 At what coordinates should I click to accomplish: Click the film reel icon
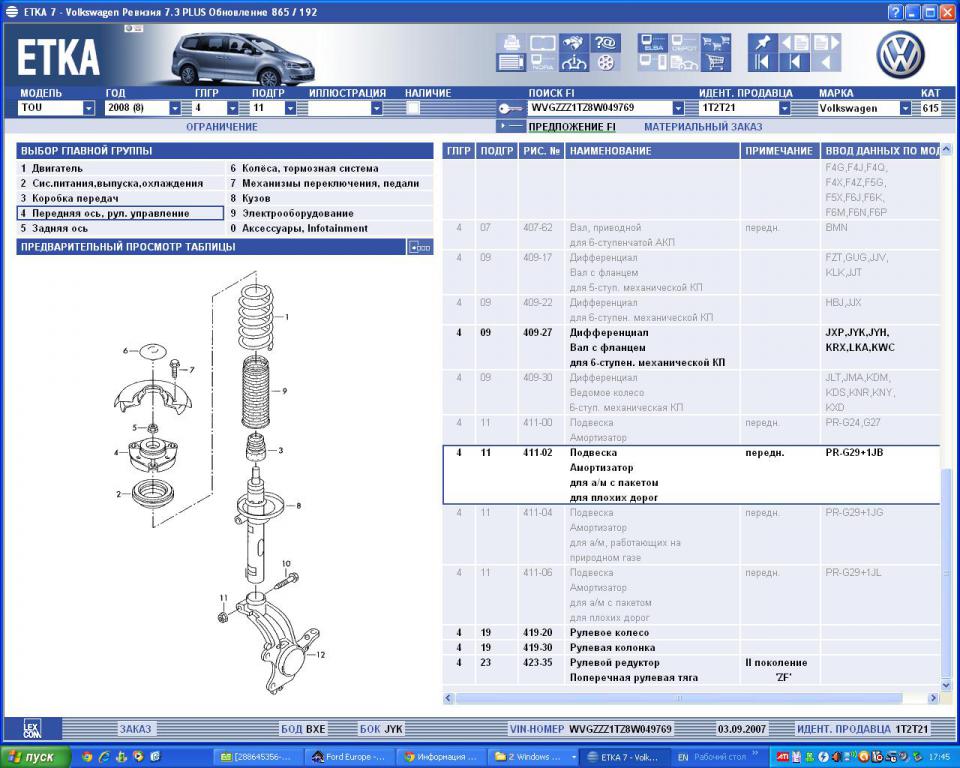[605, 62]
